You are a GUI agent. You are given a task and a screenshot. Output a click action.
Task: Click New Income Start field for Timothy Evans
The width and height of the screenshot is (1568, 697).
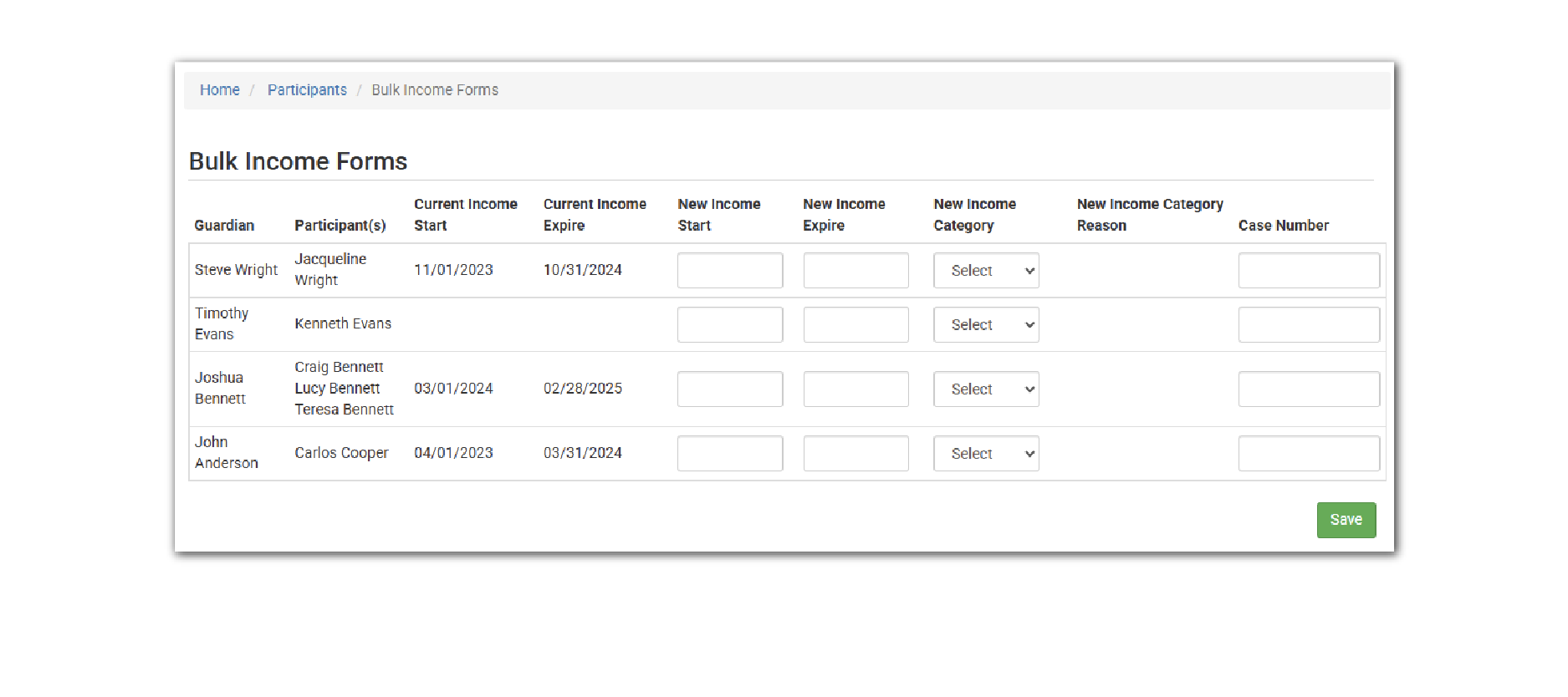pyautogui.click(x=729, y=325)
